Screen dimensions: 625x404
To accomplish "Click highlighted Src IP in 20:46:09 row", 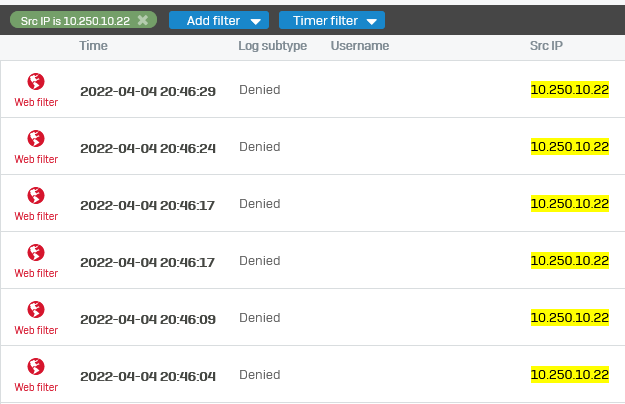I will click(x=570, y=318).
